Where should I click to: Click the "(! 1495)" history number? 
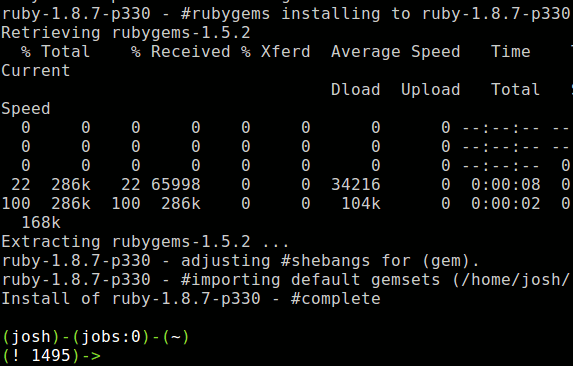click(41, 356)
